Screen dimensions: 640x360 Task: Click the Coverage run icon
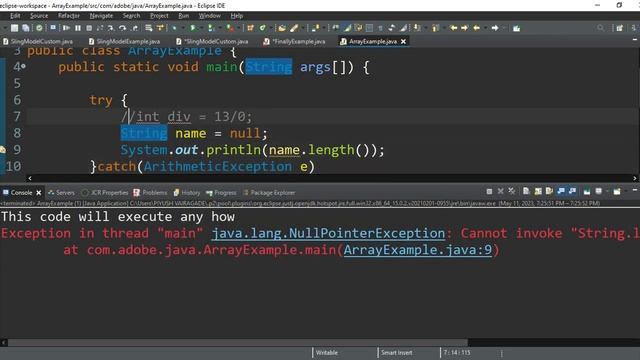coord(211,28)
